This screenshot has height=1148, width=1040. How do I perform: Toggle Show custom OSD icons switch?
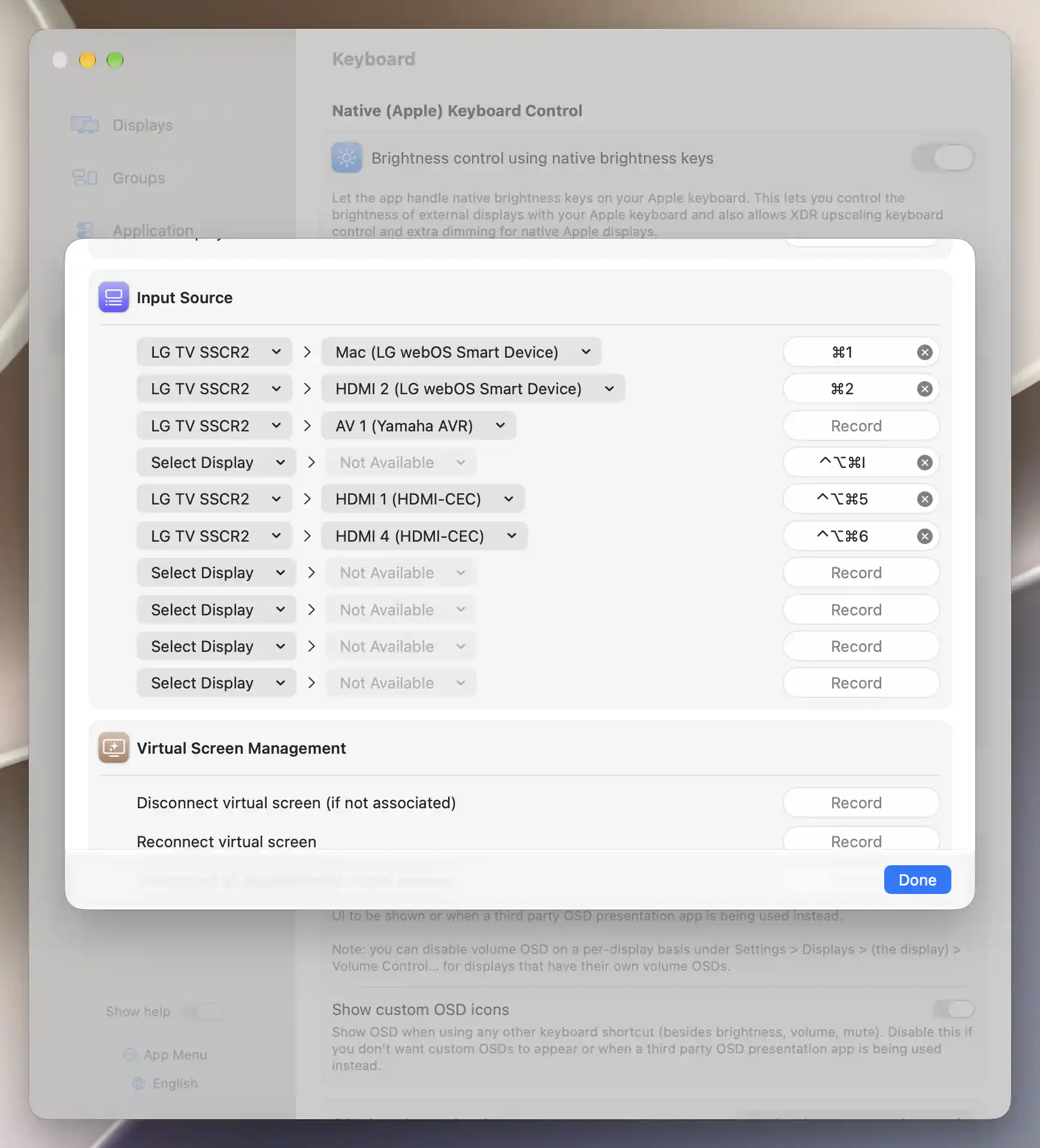pos(953,1010)
